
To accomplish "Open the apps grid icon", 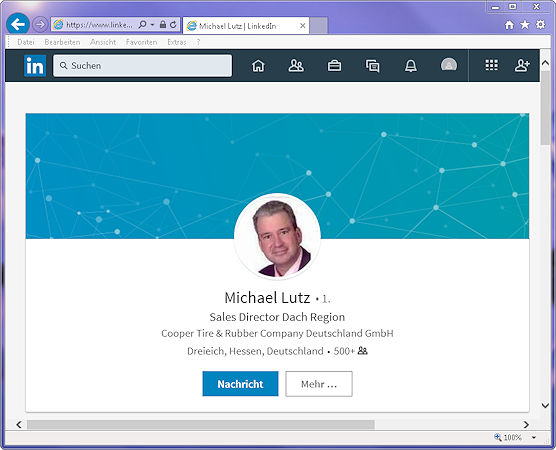I will click(x=491, y=65).
